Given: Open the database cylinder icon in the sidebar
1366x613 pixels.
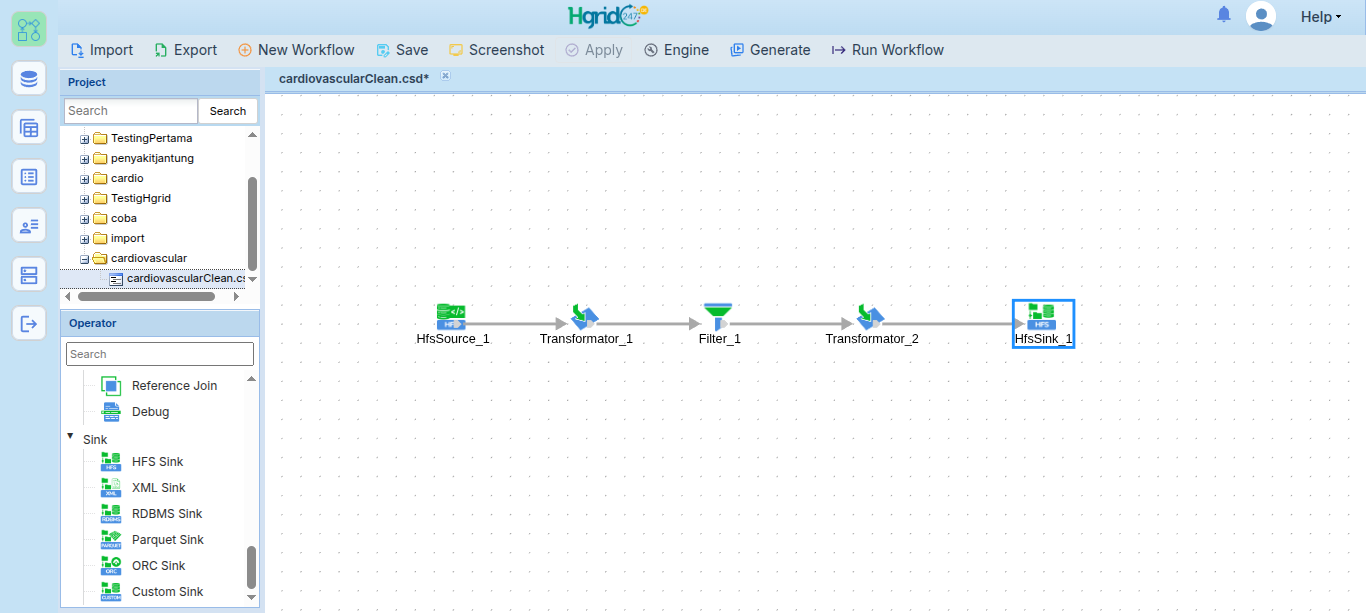Looking at the screenshot, I should pos(29,78).
